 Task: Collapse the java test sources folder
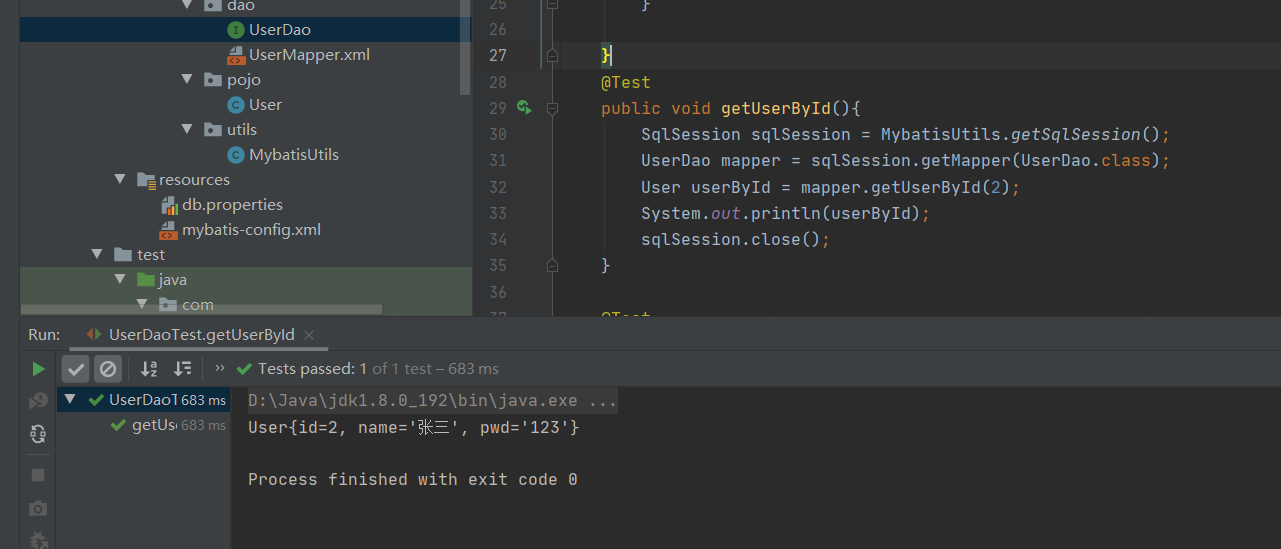pos(120,279)
